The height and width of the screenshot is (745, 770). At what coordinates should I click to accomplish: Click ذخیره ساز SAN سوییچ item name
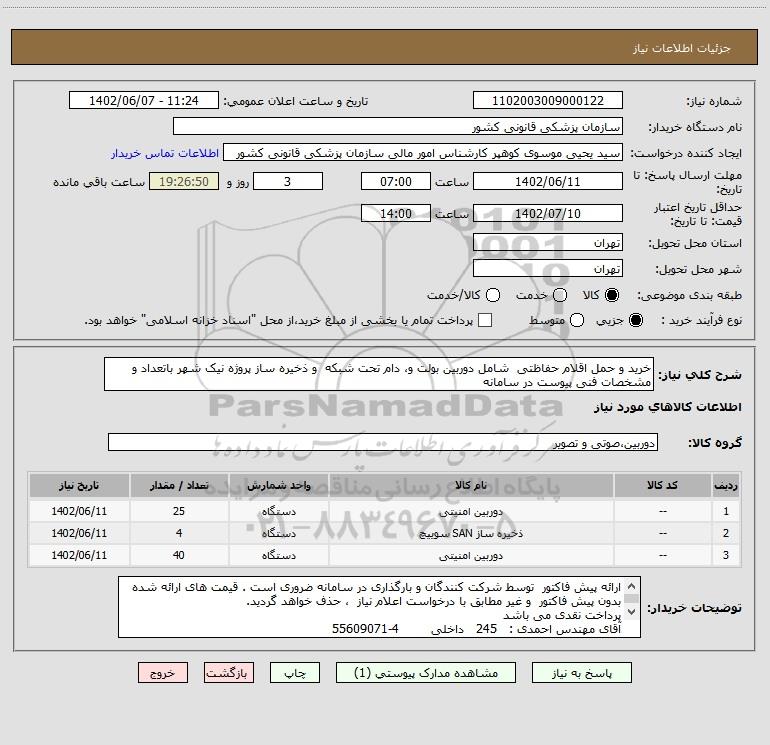point(471,533)
